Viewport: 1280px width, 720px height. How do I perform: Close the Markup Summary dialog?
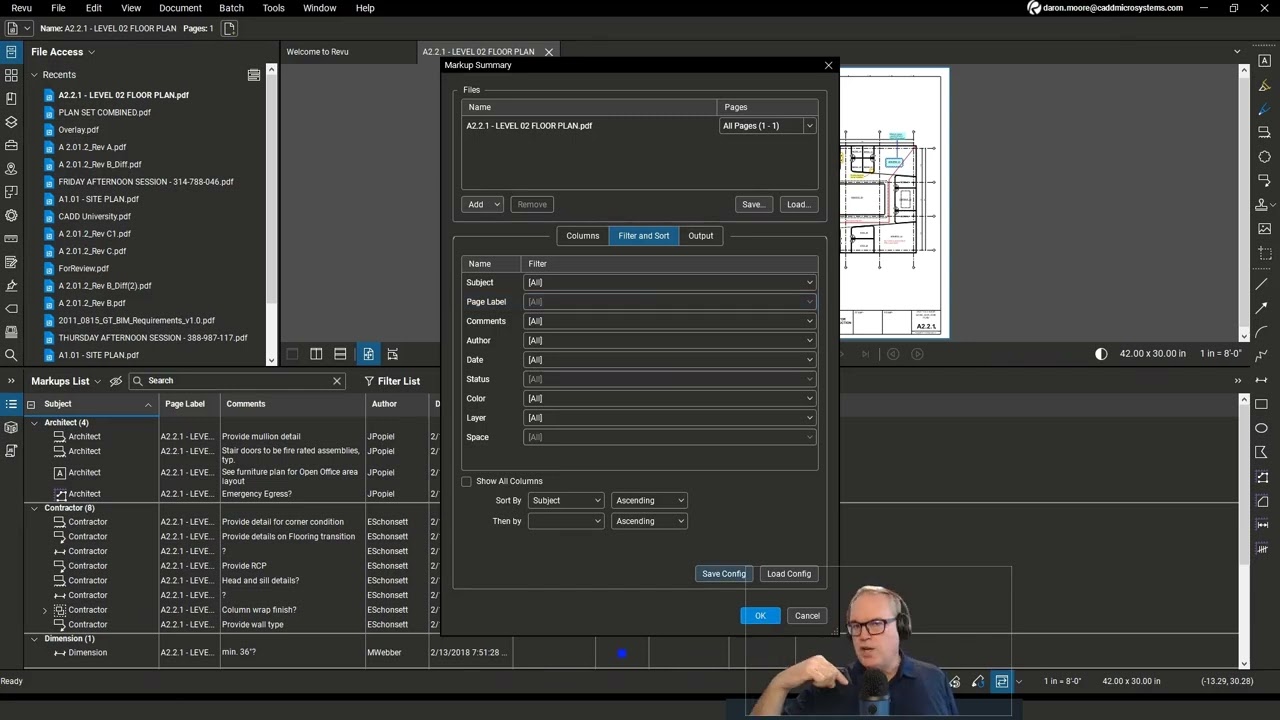tap(828, 66)
